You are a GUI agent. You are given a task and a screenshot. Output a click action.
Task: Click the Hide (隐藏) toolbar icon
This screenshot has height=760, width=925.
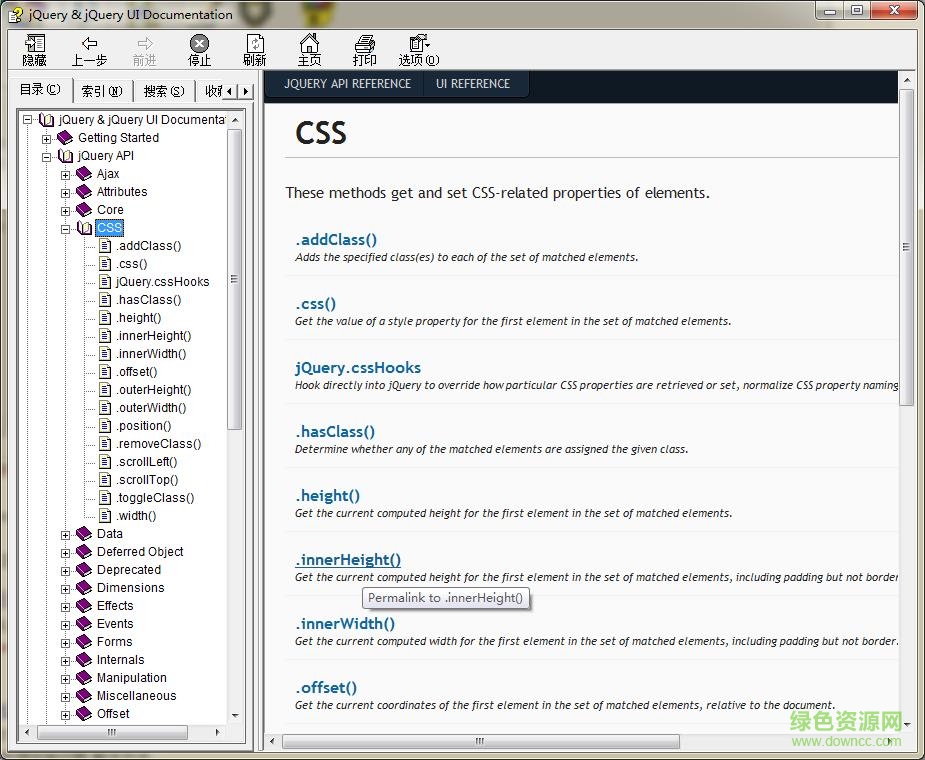point(35,49)
